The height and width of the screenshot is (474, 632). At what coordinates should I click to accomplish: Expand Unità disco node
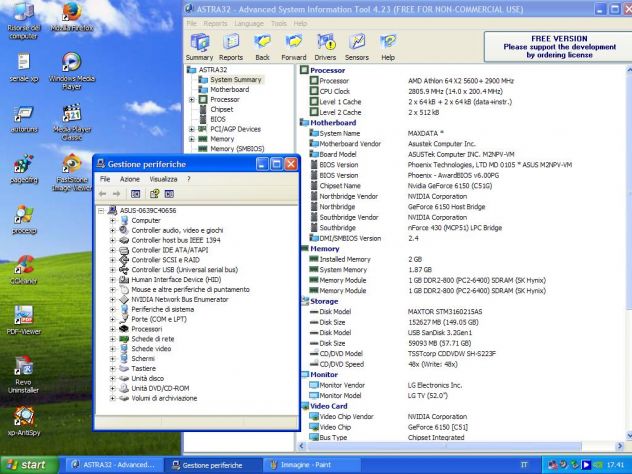point(112,378)
